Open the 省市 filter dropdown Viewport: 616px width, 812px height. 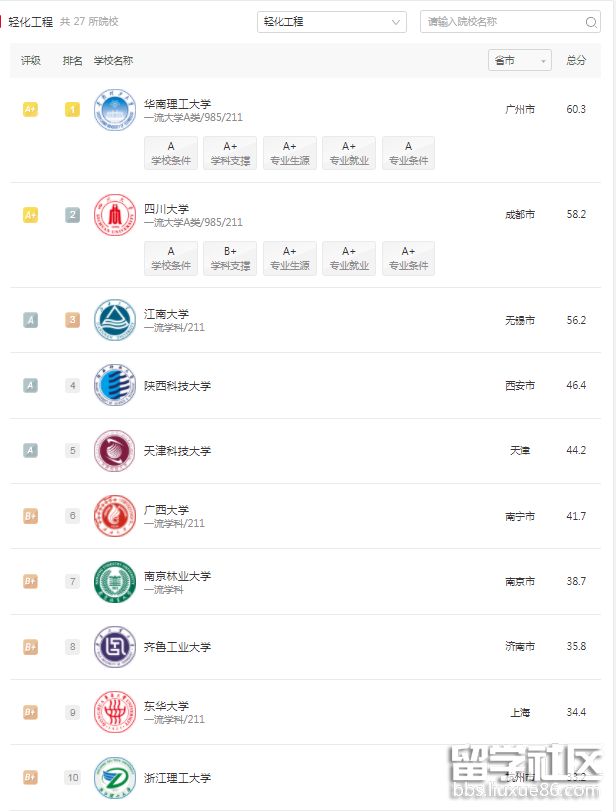[x=519, y=60]
